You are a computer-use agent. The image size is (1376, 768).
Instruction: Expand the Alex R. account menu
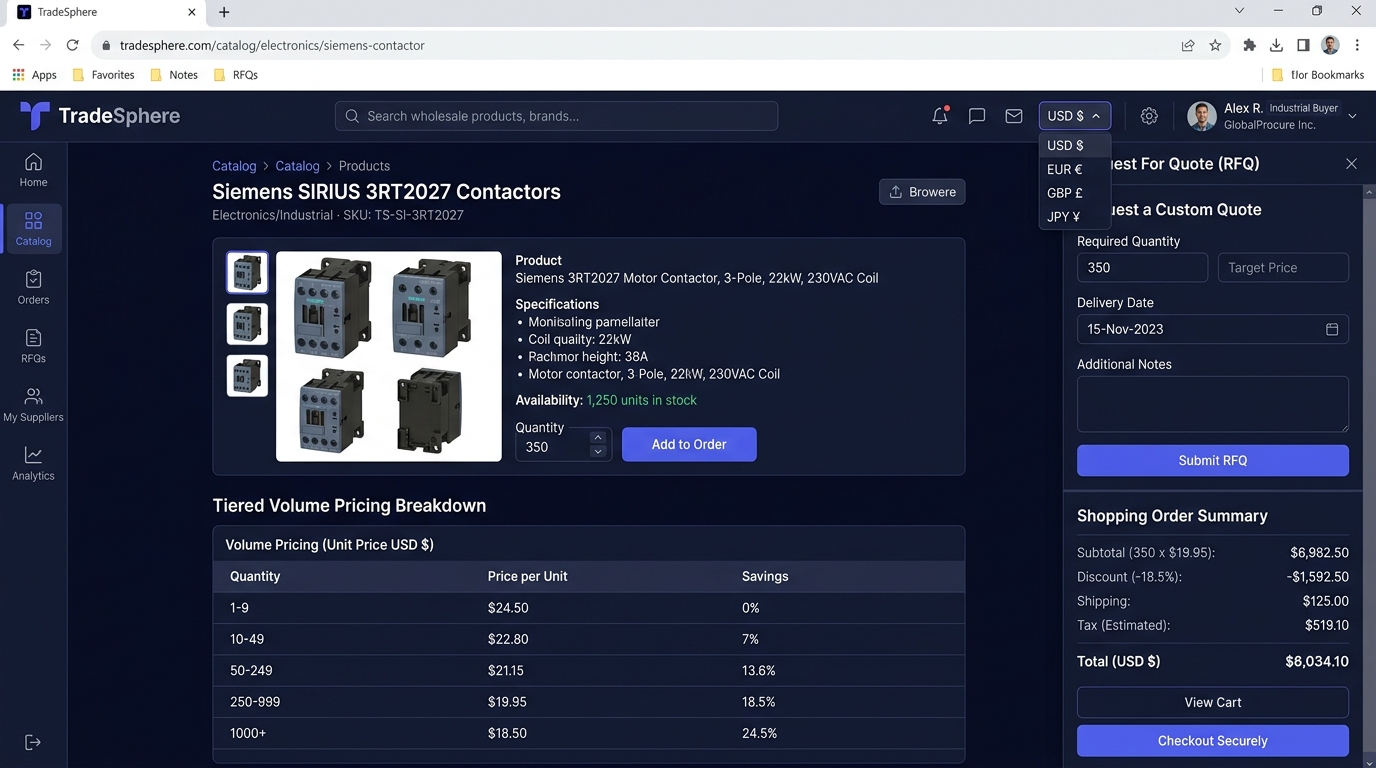tap(1352, 116)
